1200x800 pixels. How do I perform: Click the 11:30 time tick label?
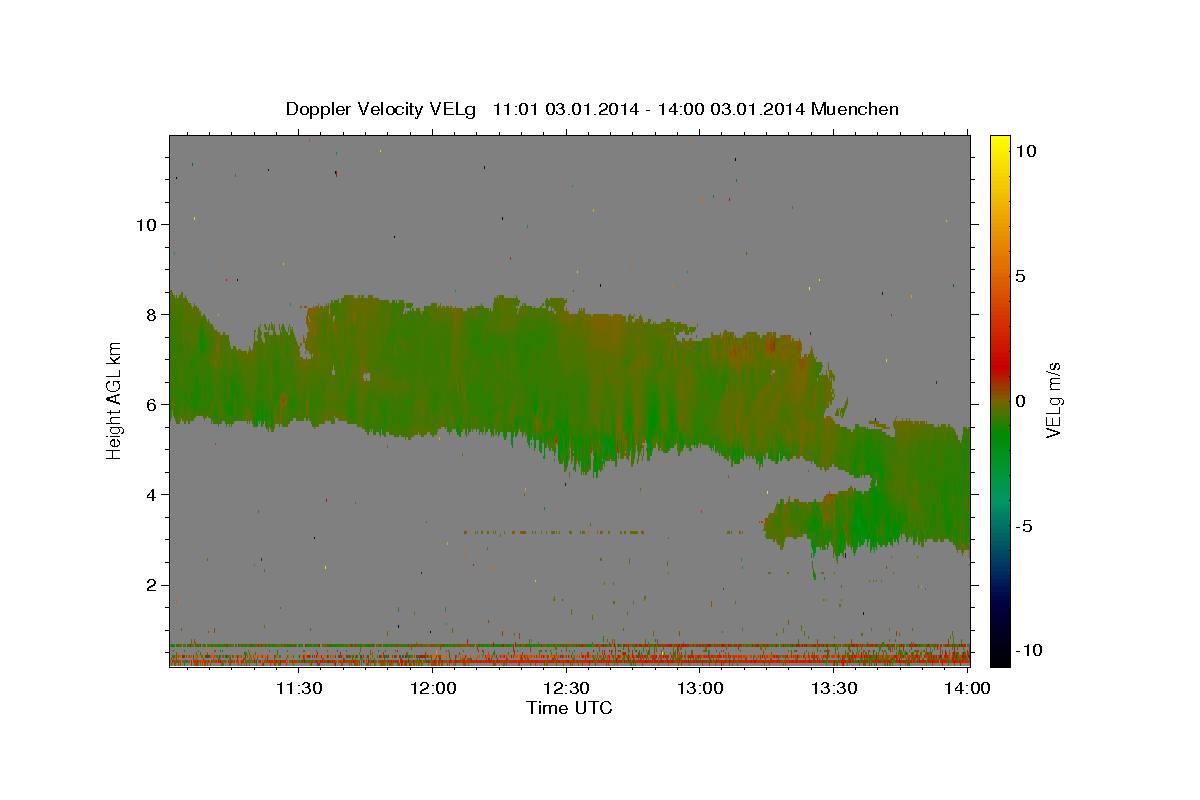(x=298, y=688)
